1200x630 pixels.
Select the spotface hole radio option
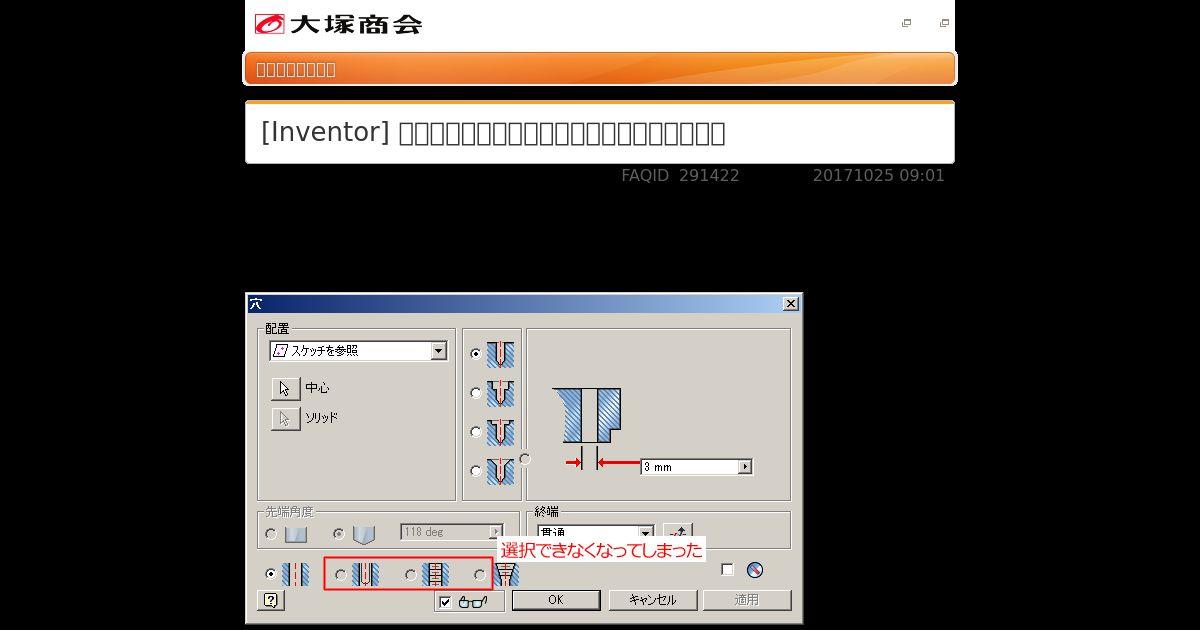pos(476,432)
